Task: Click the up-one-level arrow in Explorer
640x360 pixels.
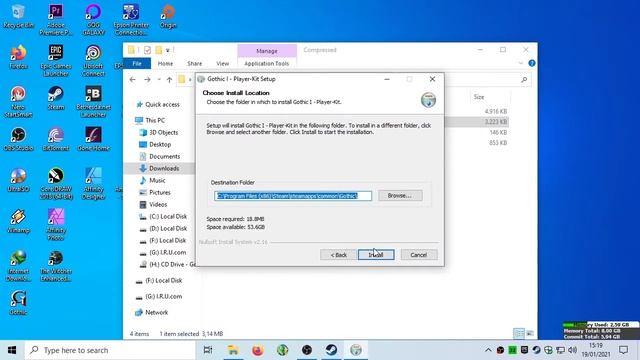Action: point(169,80)
